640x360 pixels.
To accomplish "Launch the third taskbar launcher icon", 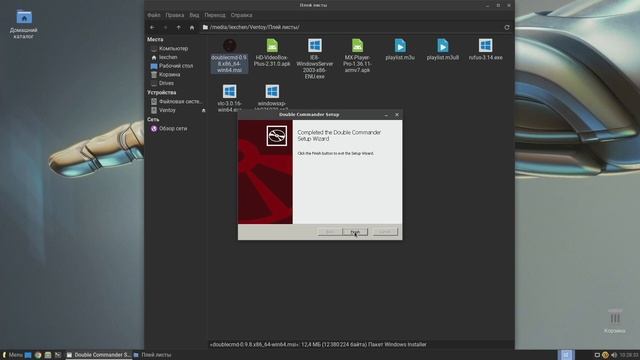I will coord(48,355).
